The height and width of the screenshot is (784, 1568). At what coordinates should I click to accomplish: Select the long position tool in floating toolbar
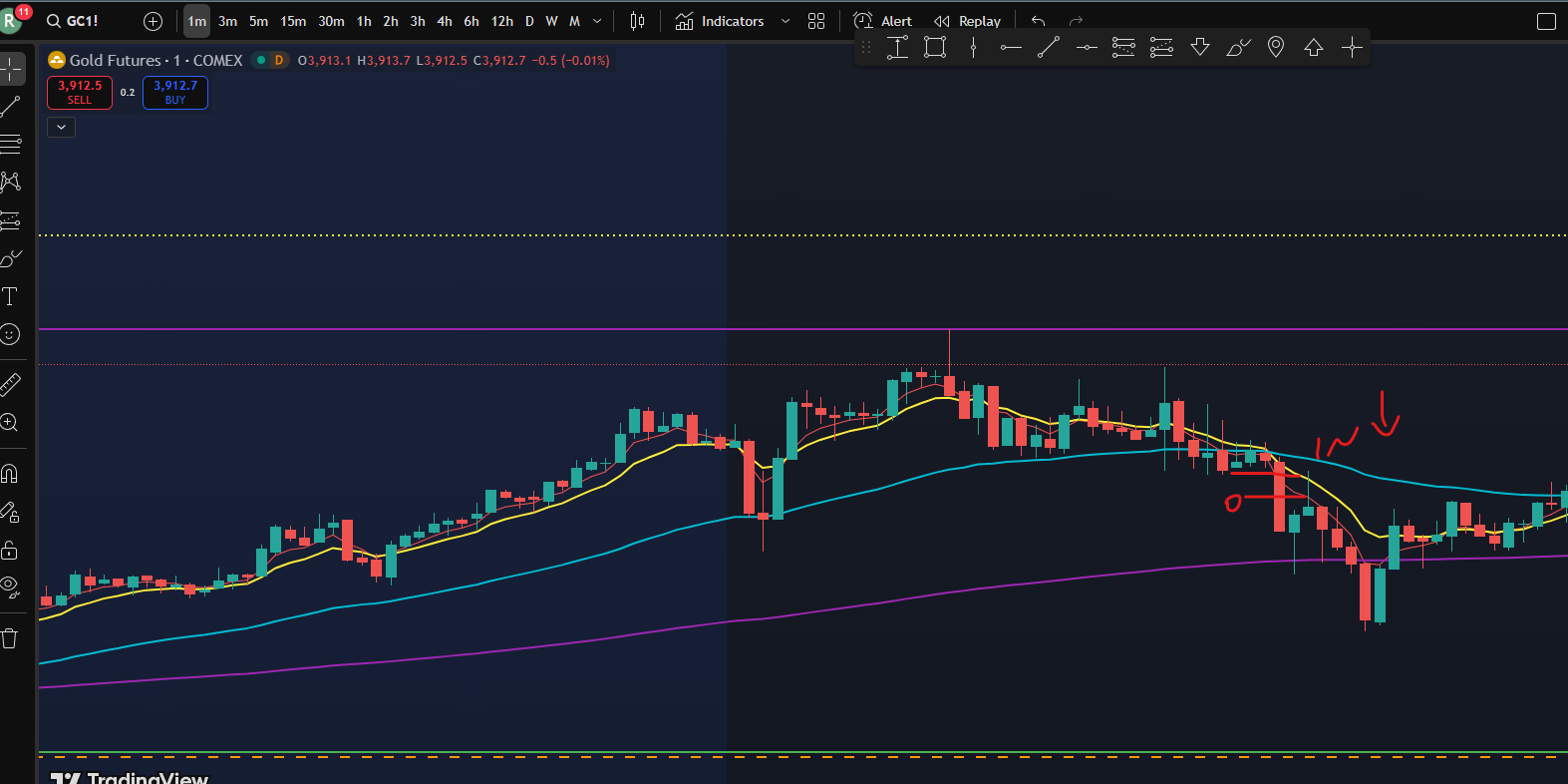click(1124, 47)
